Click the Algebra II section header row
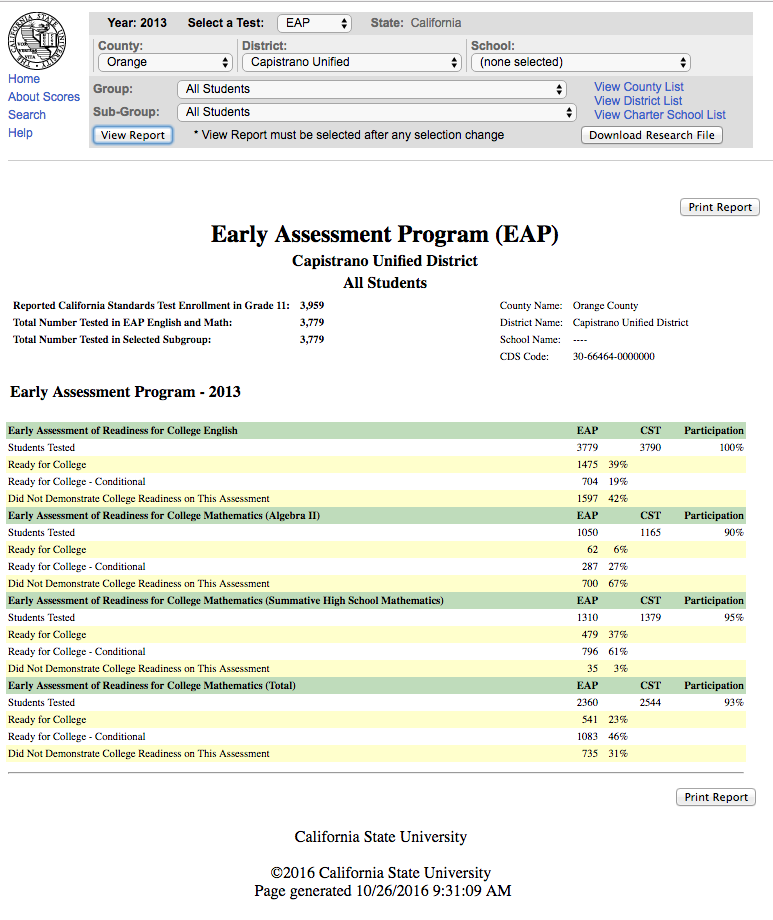 pos(376,516)
